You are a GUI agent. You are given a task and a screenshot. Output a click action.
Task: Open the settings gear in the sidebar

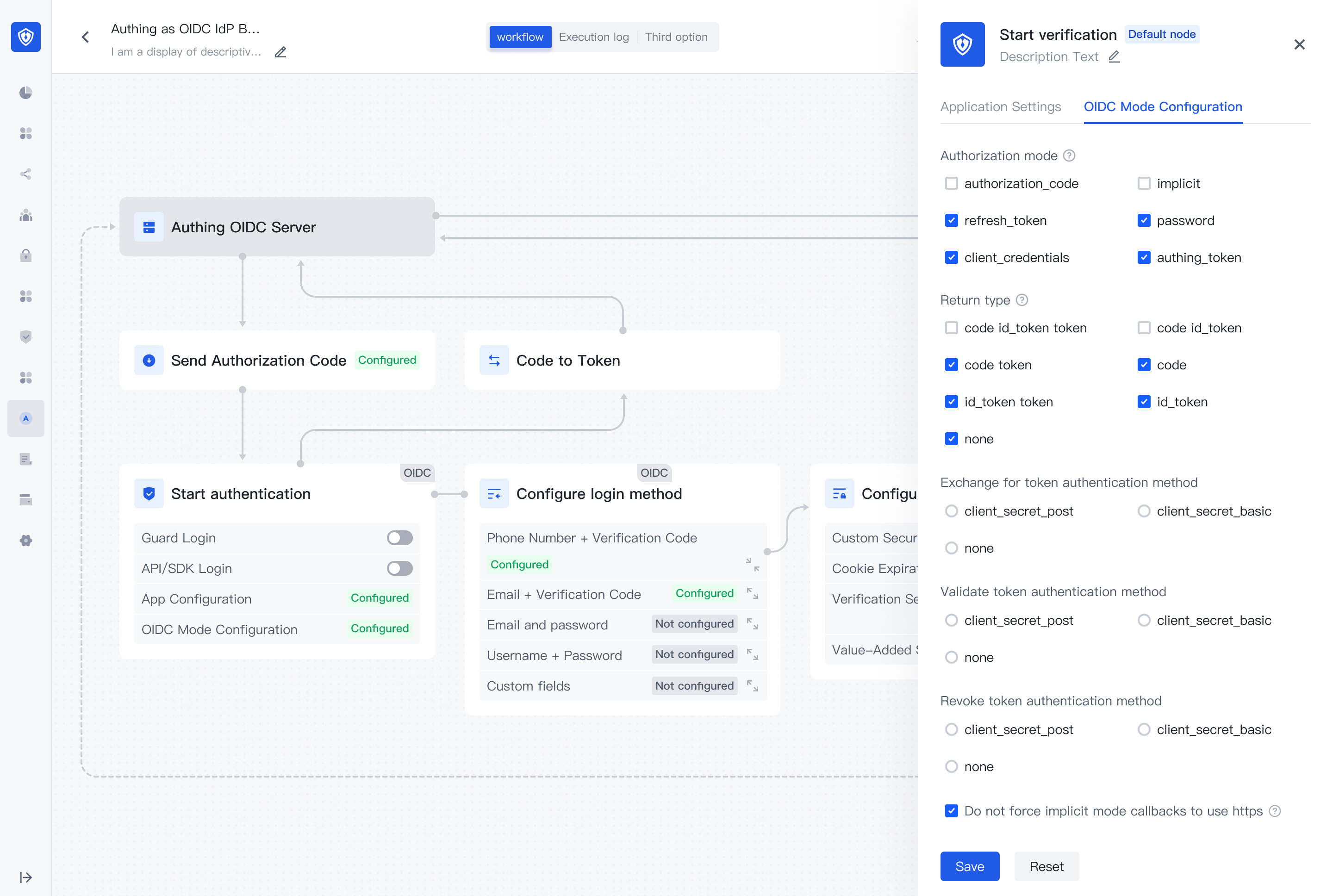(x=26, y=540)
